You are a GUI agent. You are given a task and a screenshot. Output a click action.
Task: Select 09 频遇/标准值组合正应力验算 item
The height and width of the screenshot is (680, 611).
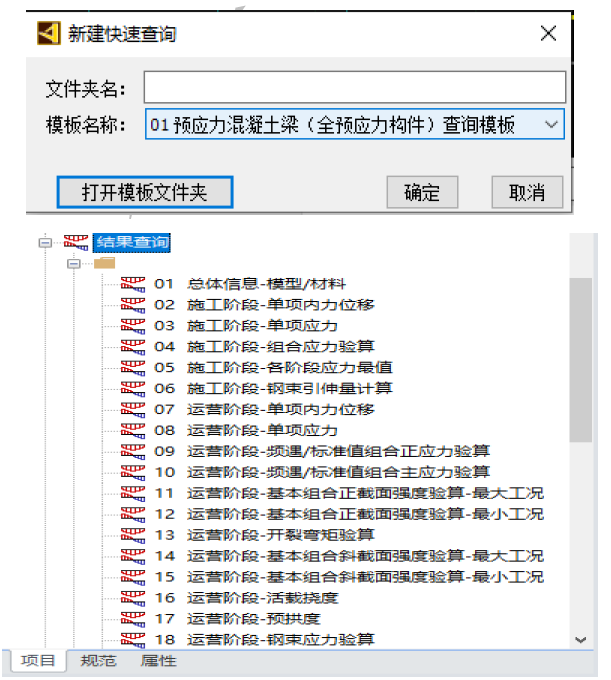pos(322,452)
